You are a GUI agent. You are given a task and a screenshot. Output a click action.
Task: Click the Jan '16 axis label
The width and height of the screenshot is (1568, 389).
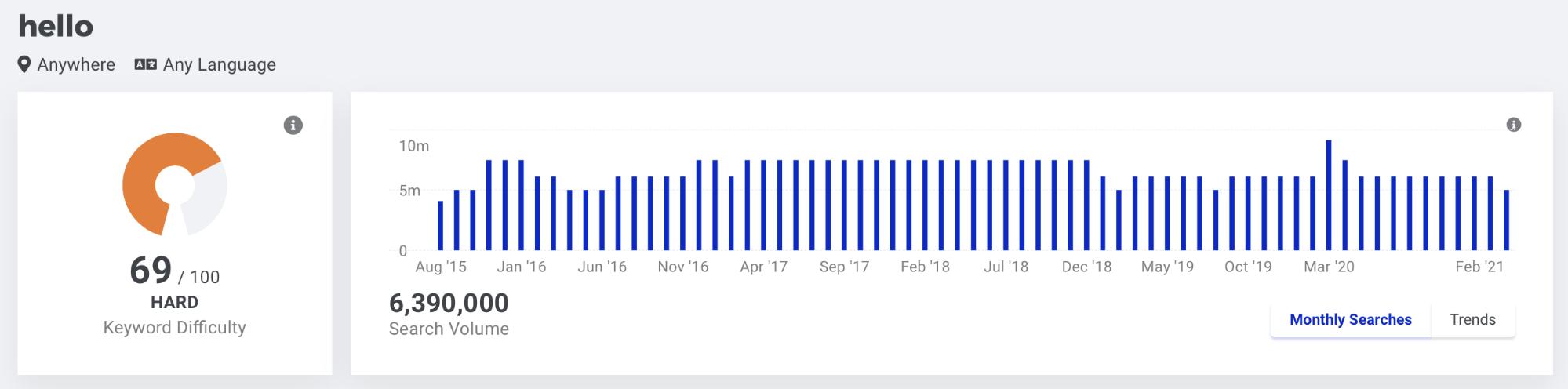click(521, 267)
